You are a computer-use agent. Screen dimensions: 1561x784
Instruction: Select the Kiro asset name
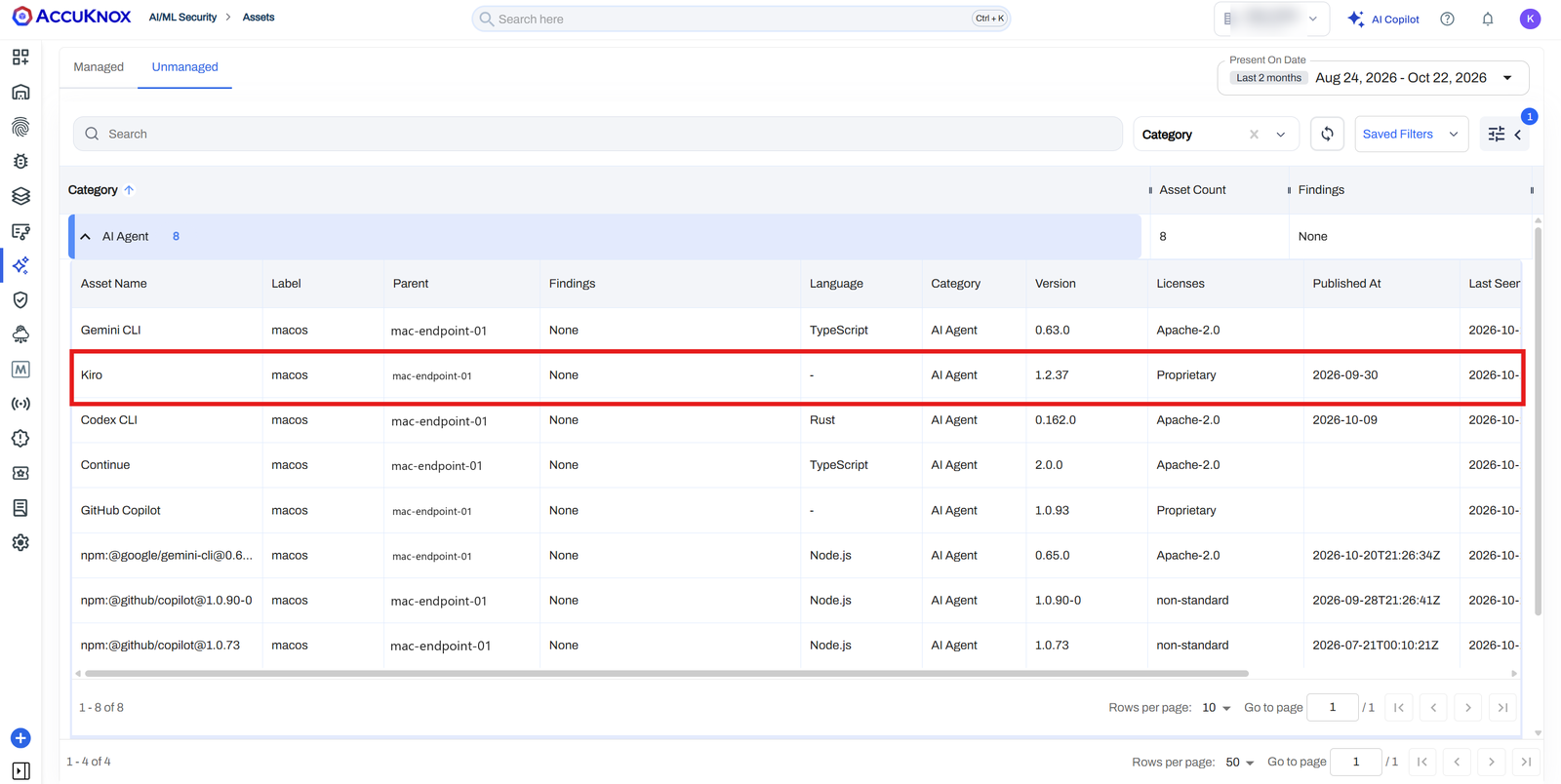click(92, 375)
